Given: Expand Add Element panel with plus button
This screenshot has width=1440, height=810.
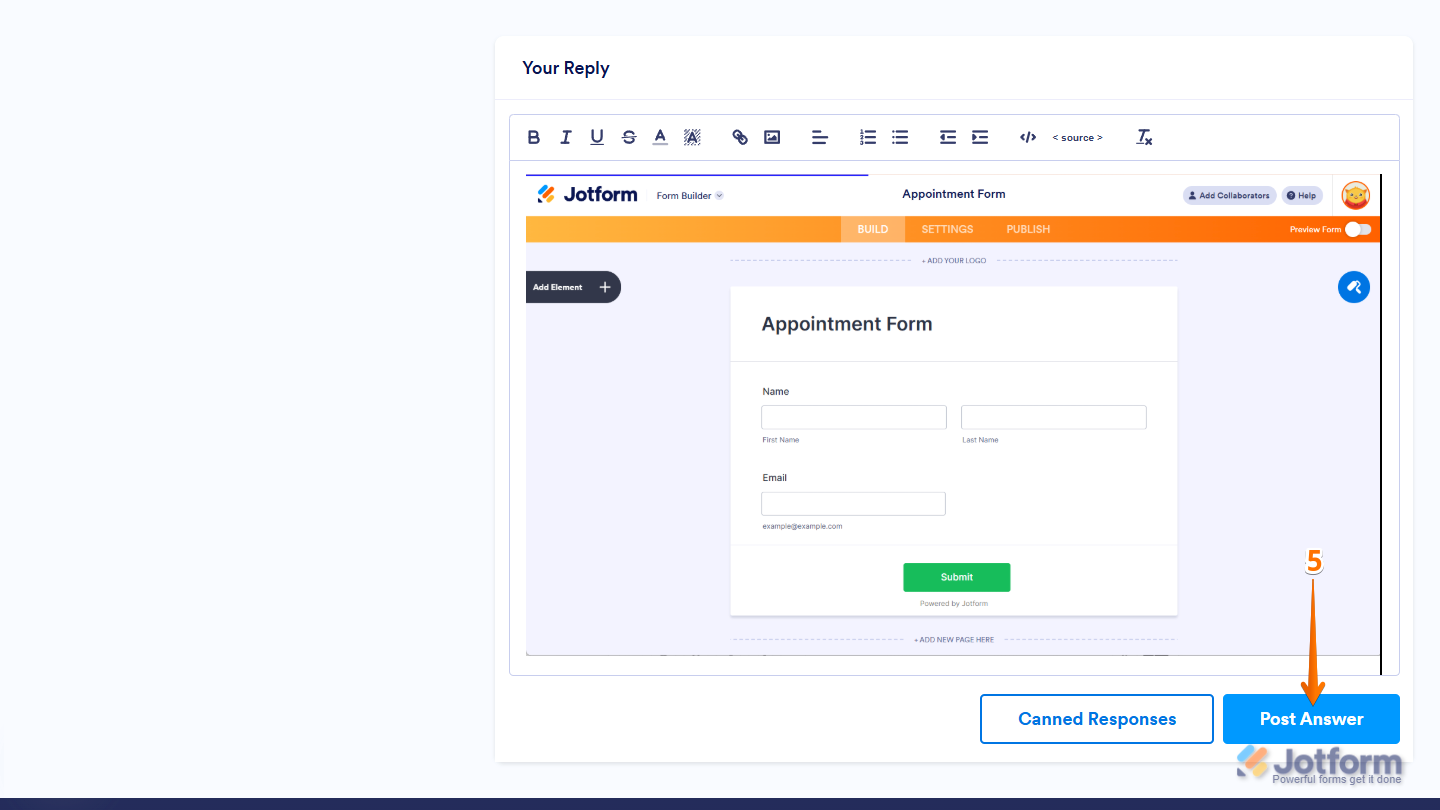Looking at the screenshot, I should tap(604, 287).
